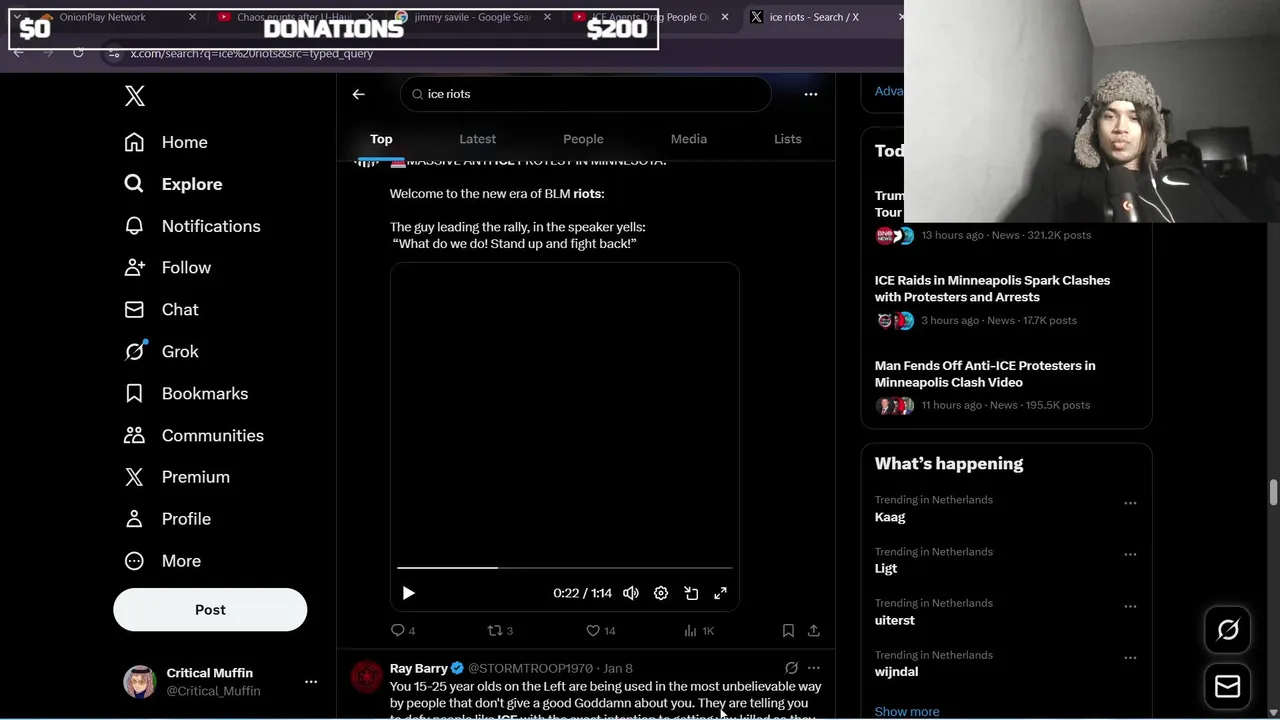Open options for Ligt trend
The height and width of the screenshot is (720, 1280).
1130,554
